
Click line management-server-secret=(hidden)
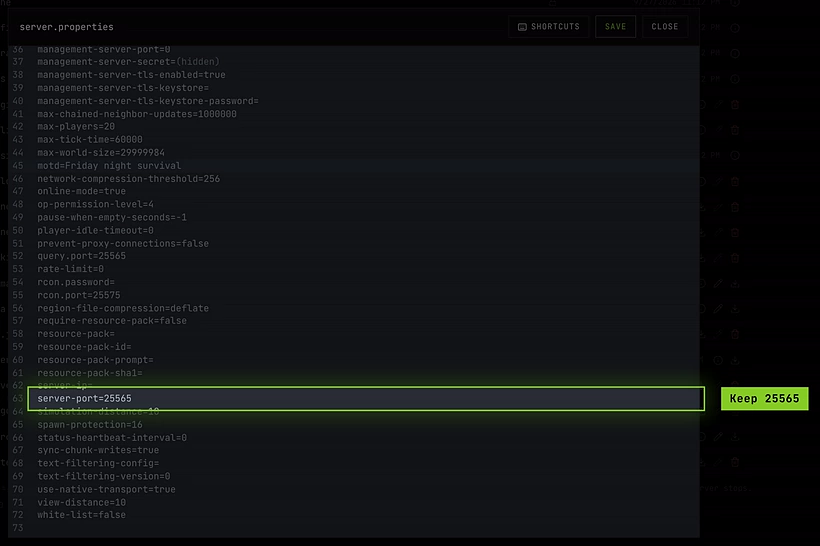(128, 62)
